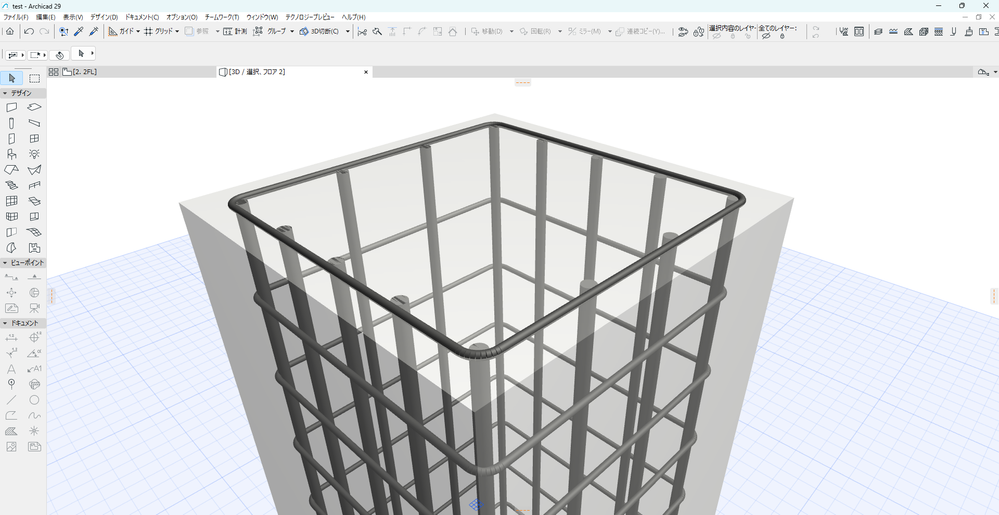Open the 回転 dropdown arrow
This screenshot has height=515, width=999.
coord(560,31)
